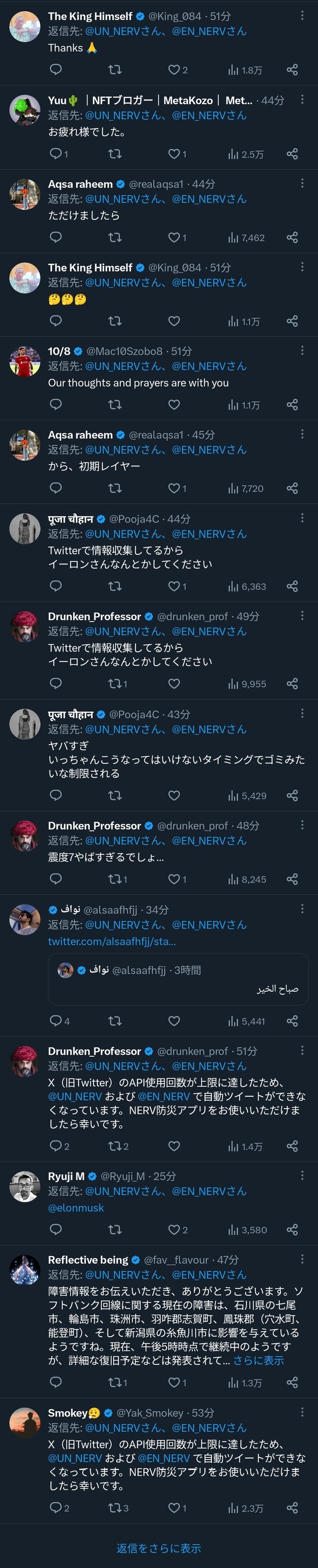View analytics on Ryuji M's tweet
The image size is (318, 1568).
(248, 1230)
